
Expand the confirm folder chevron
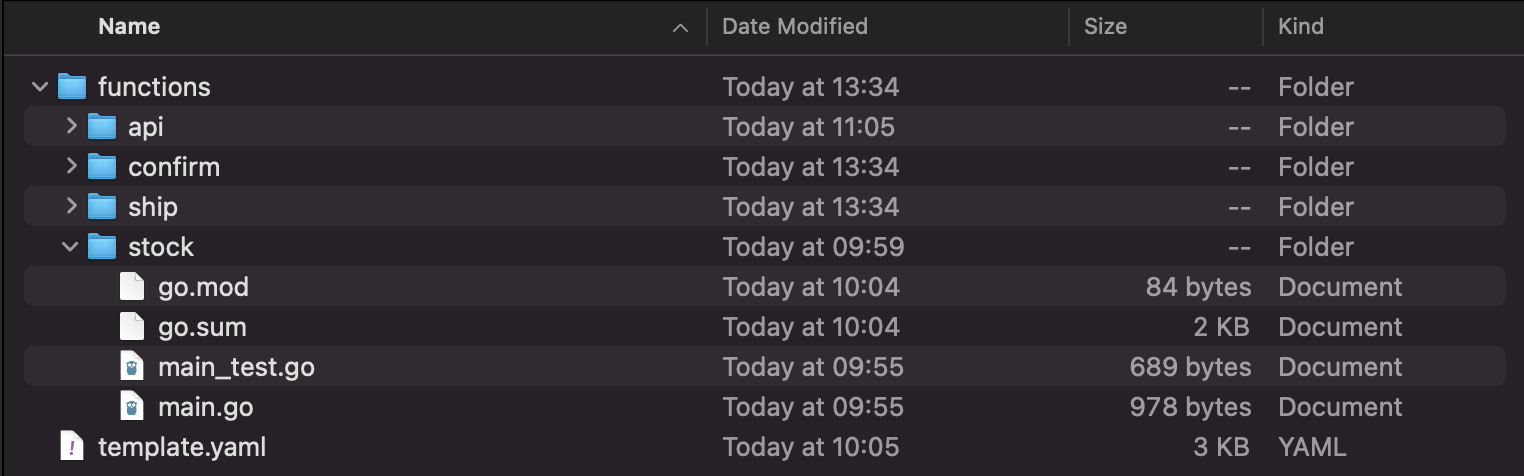coord(70,167)
